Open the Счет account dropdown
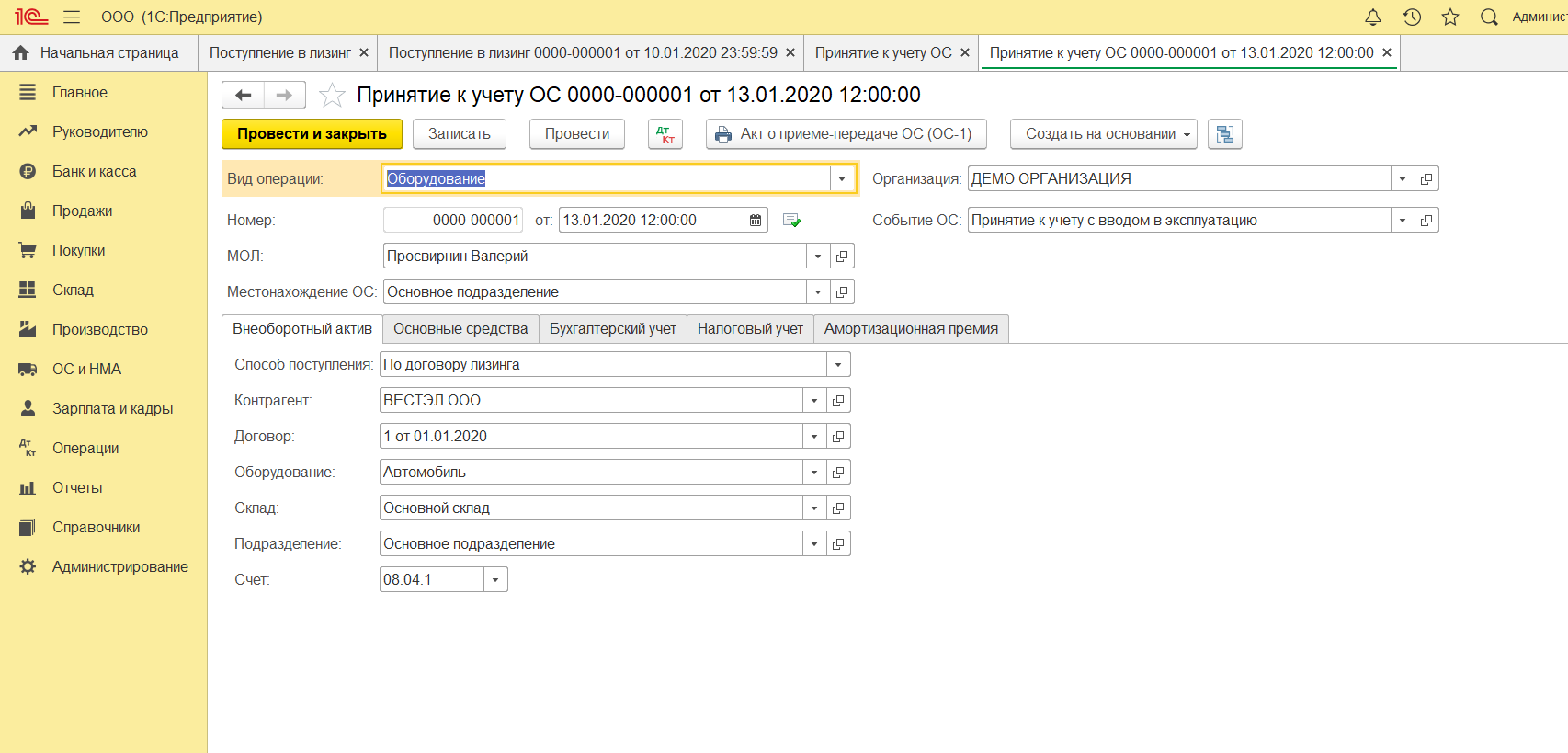Viewport: 1568px width, 753px height. pos(495,579)
